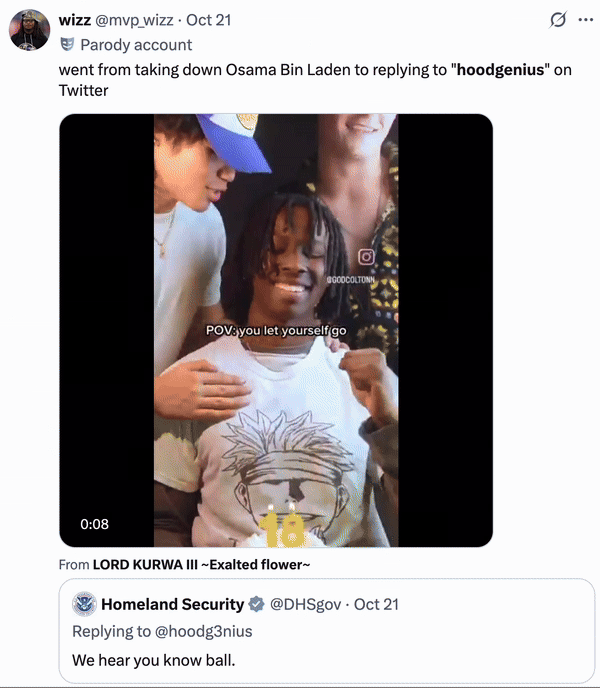Click the parody account mask icon

coord(67,44)
